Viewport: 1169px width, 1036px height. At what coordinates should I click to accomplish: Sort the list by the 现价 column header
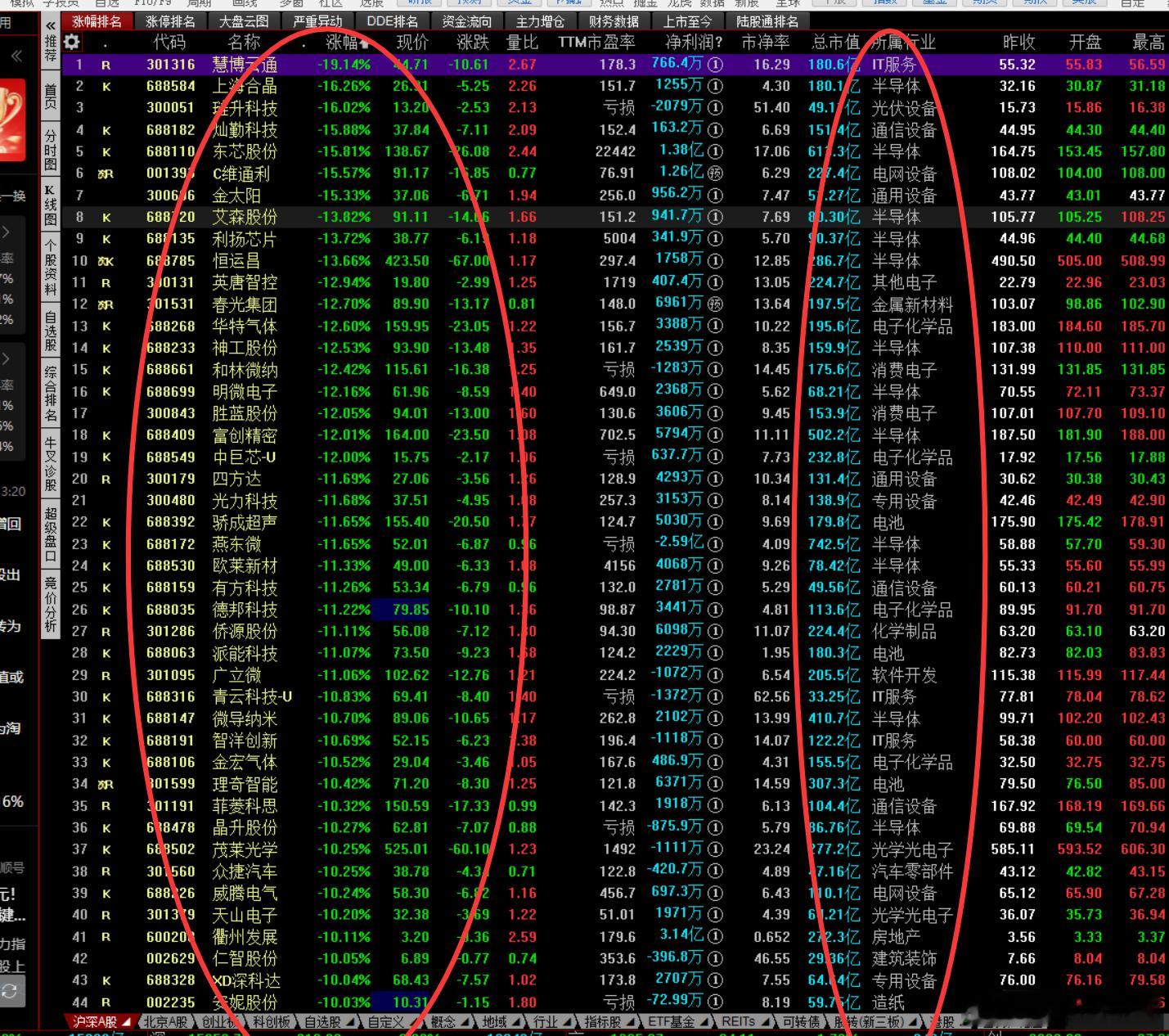(411, 43)
